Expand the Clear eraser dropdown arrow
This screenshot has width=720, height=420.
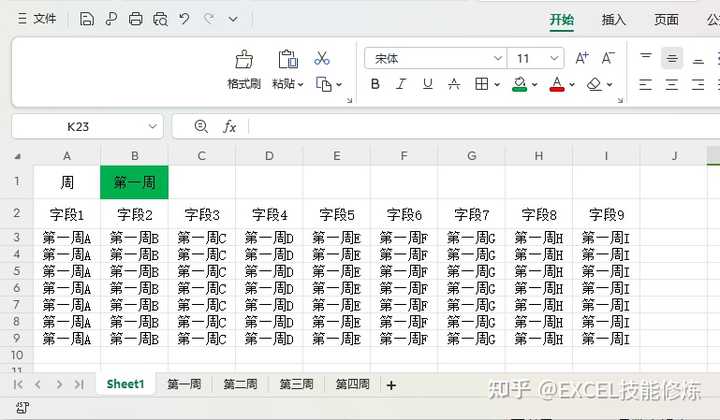(609, 84)
